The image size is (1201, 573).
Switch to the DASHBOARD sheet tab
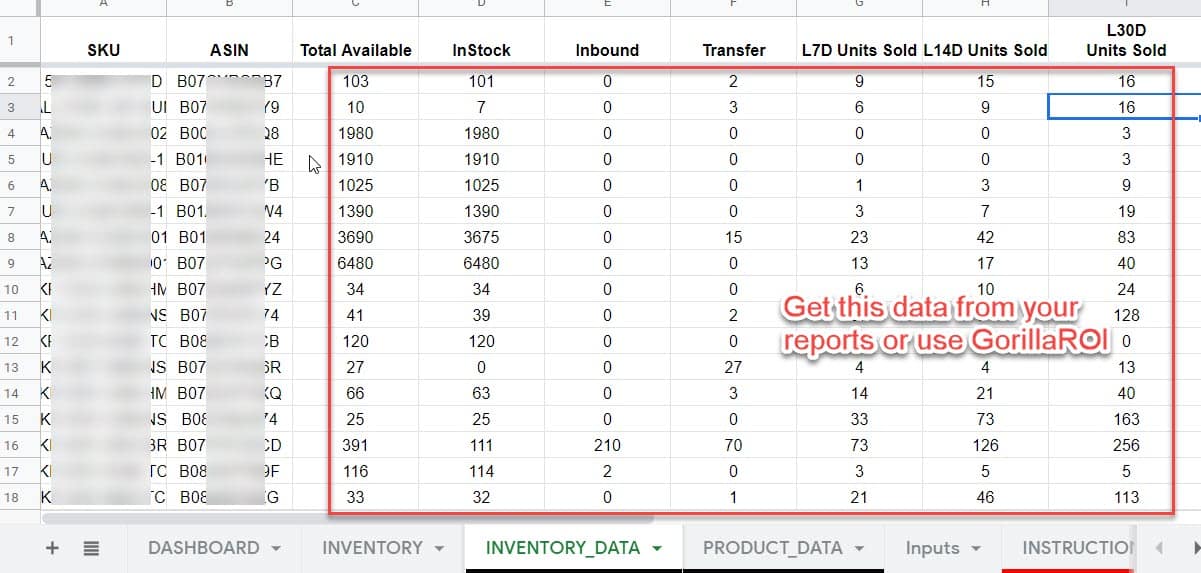point(203,548)
